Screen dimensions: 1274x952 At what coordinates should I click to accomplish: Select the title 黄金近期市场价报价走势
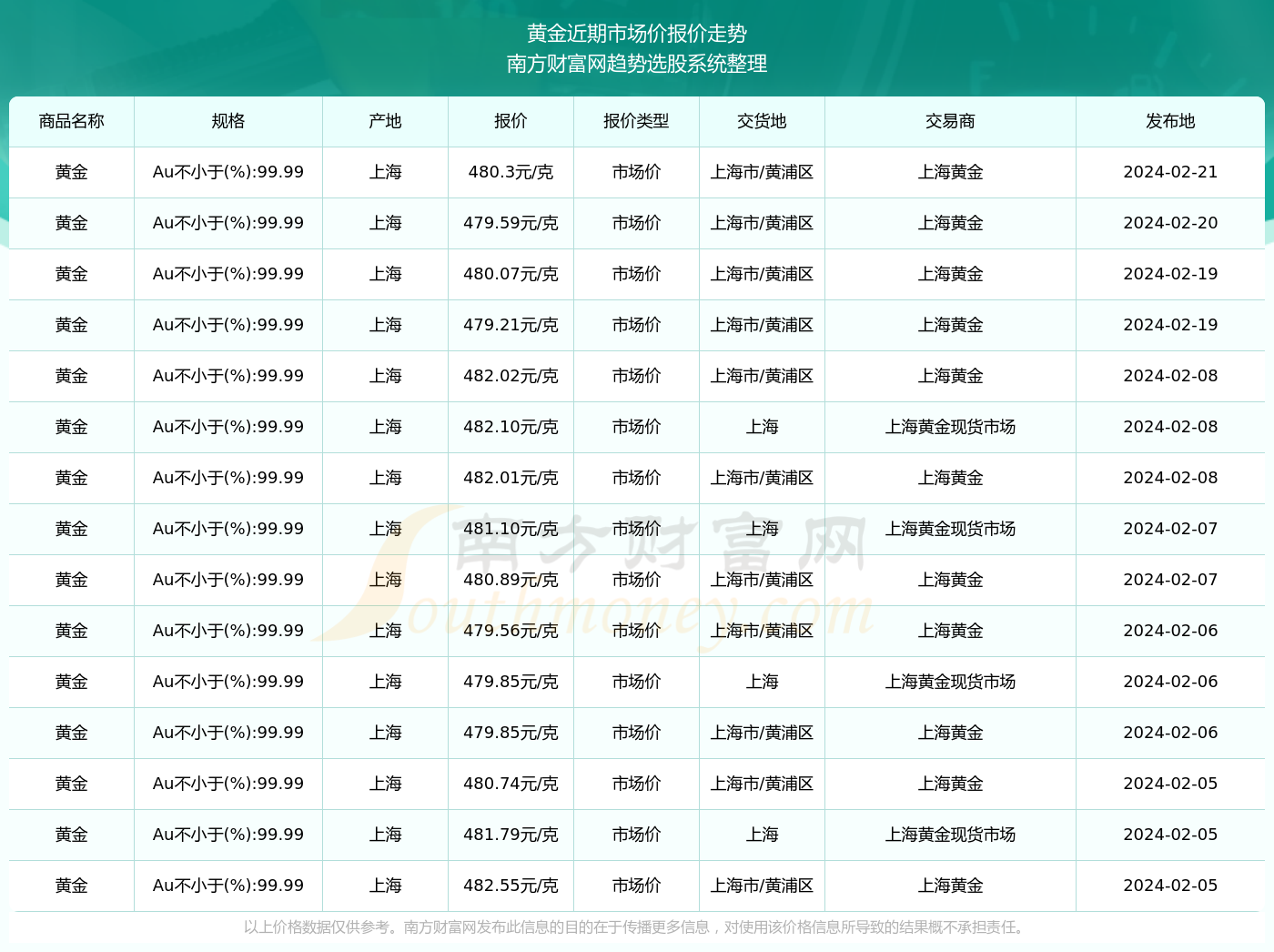(x=637, y=34)
